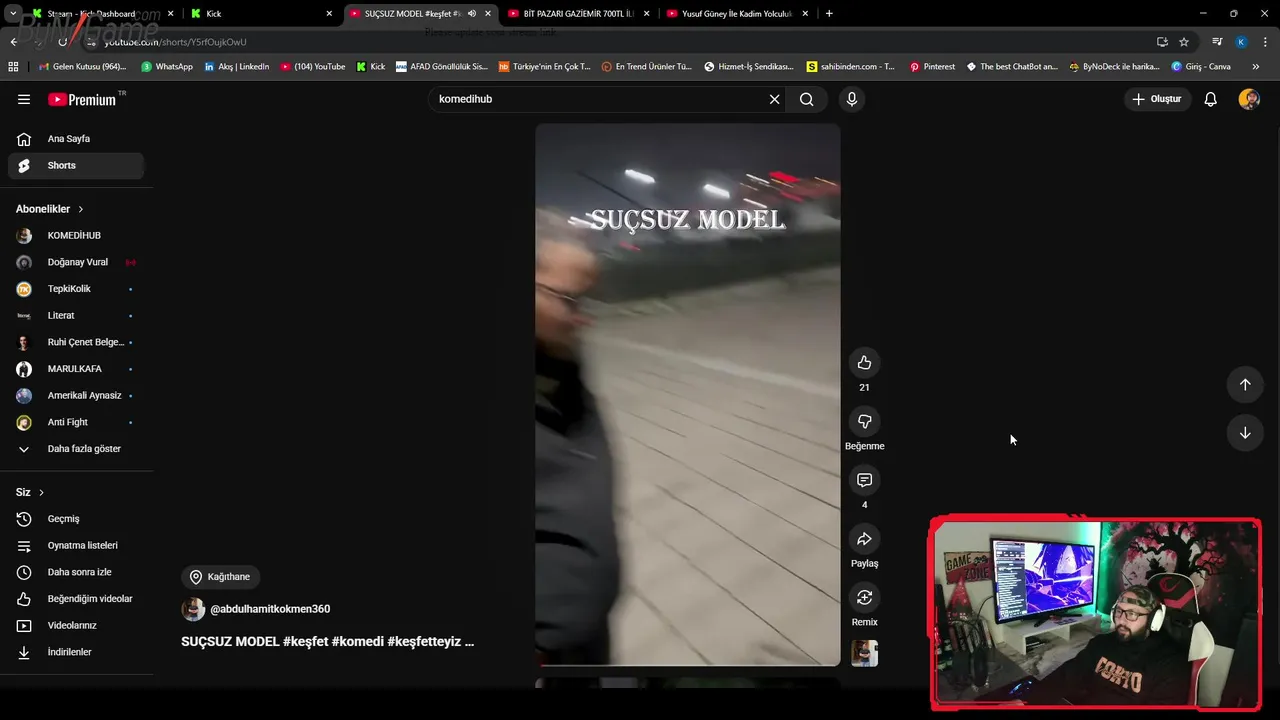Open the Anti Fight channel

76,422
